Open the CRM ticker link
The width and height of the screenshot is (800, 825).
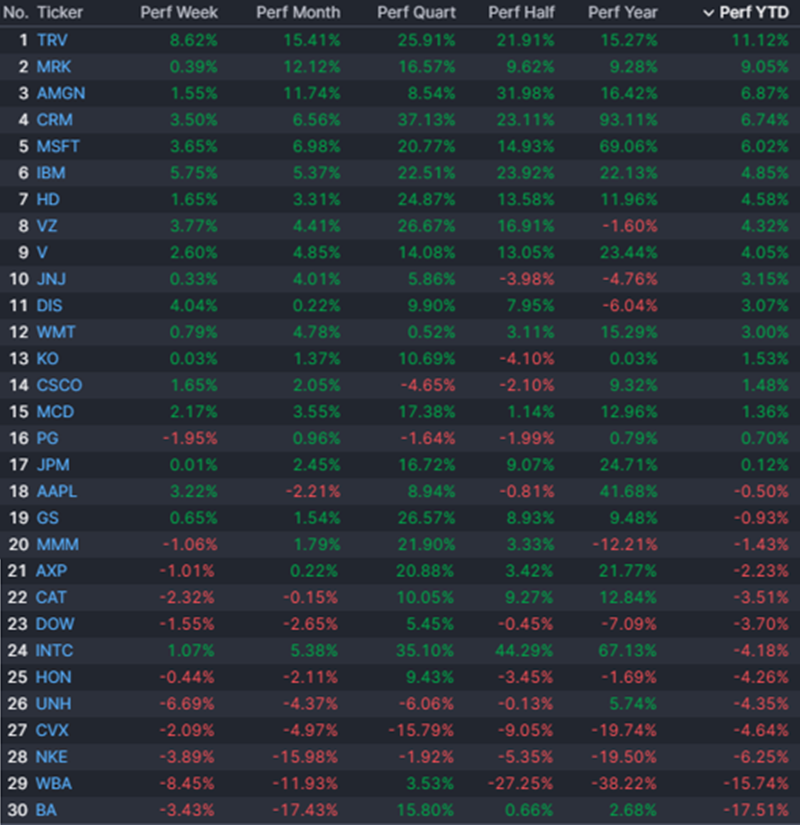point(55,120)
